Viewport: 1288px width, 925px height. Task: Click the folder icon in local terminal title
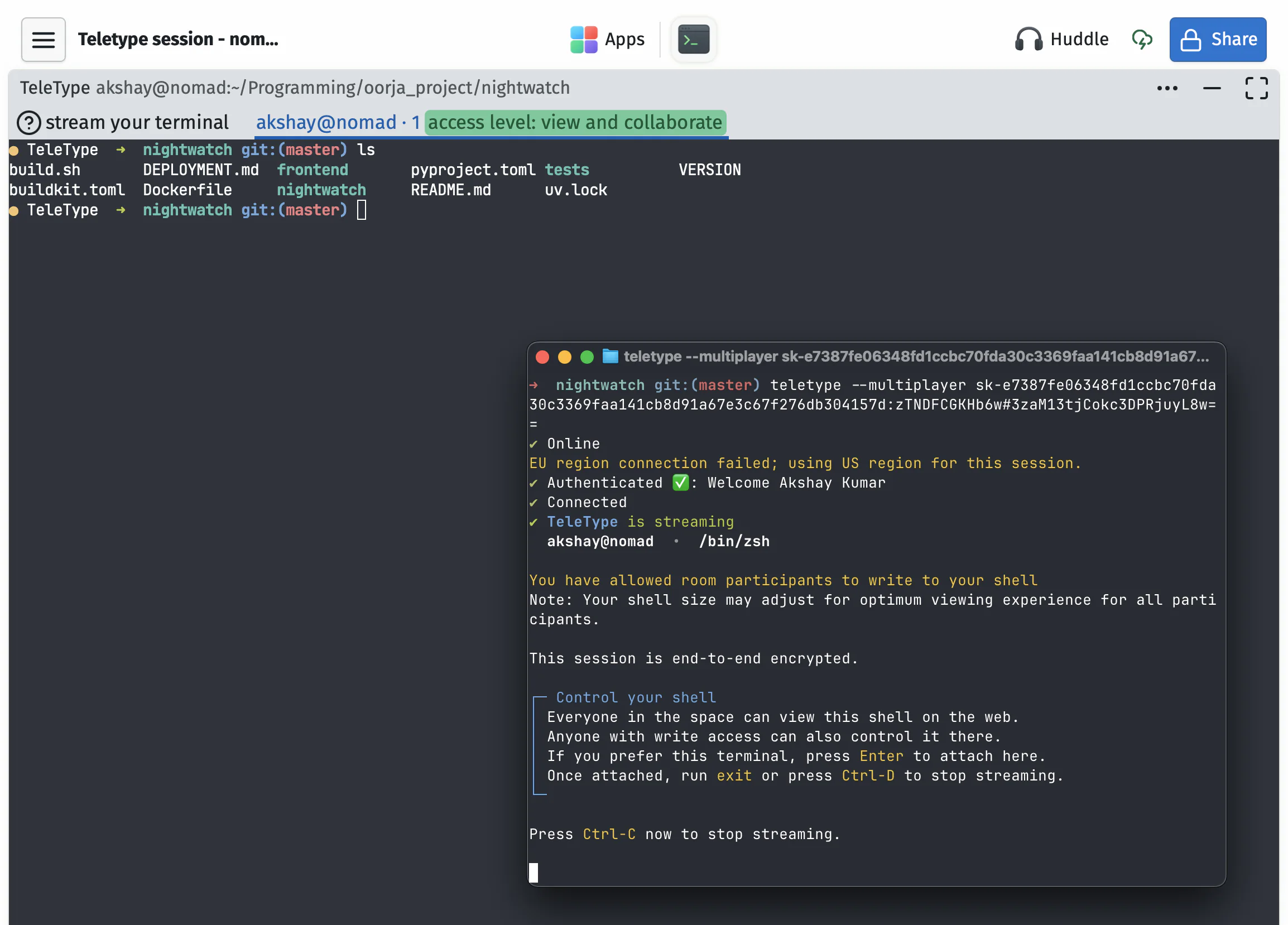[x=610, y=356]
